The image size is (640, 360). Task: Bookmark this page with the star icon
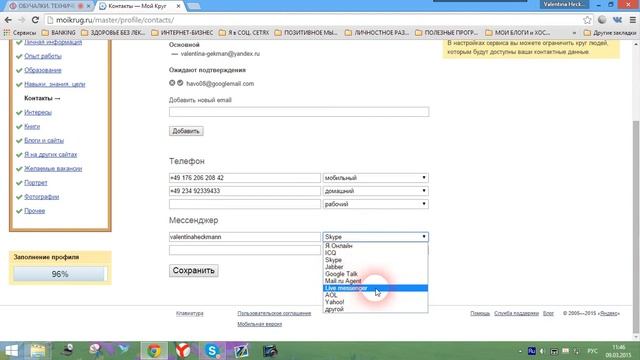click(x=587, y=20)
